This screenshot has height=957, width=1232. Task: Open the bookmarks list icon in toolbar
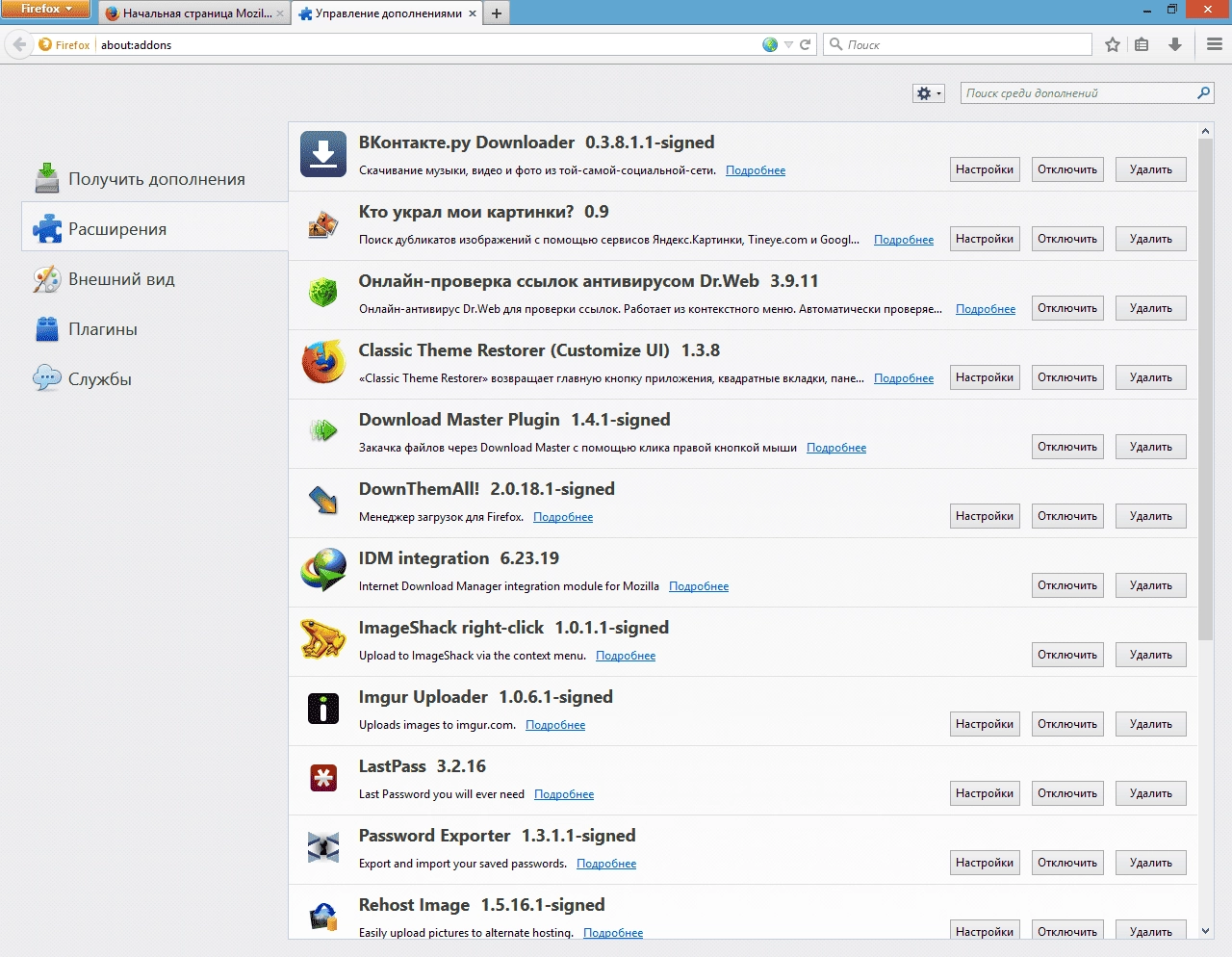pyautogui.click(x=1142, y=44)
